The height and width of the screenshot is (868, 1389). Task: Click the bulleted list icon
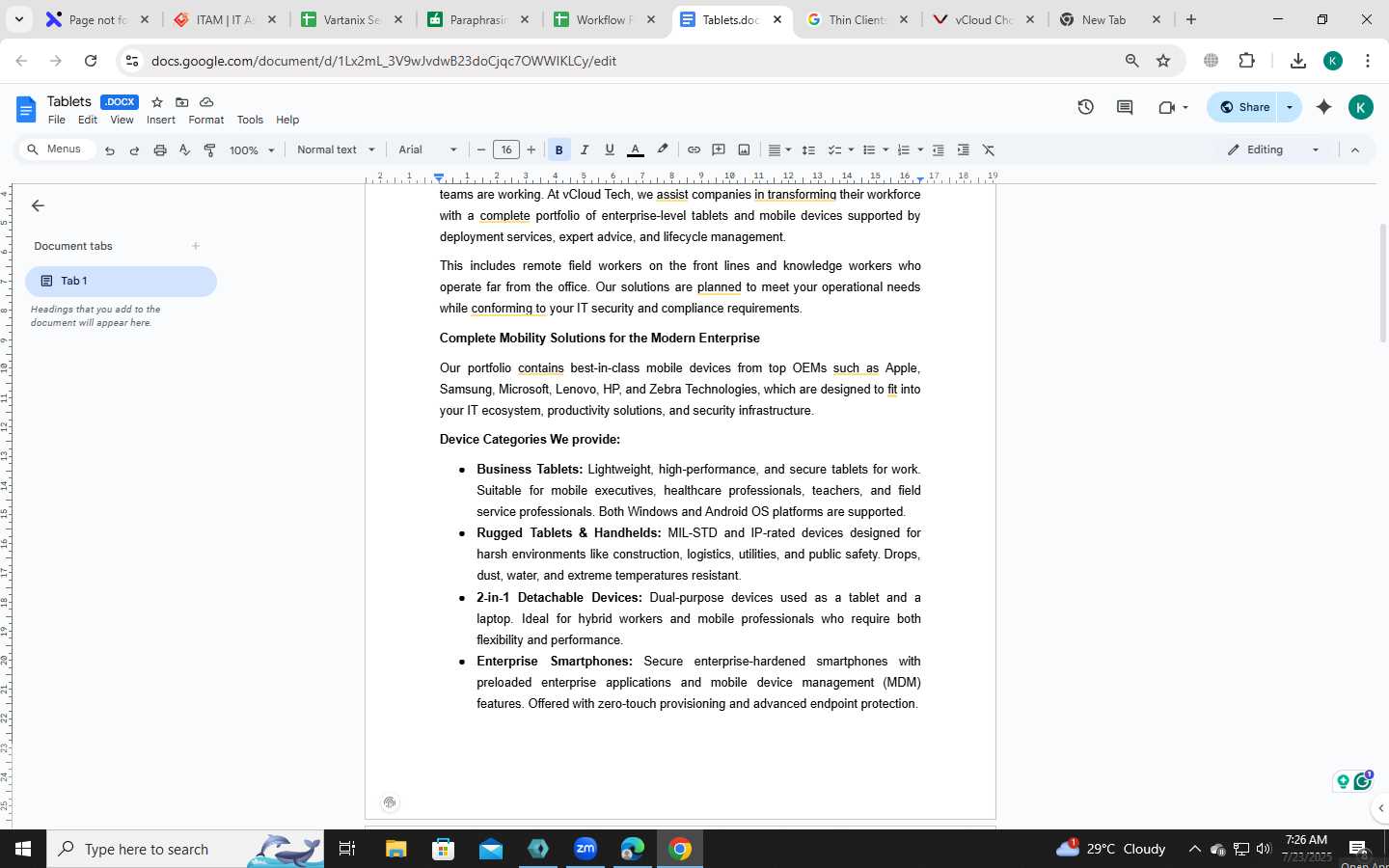click(x=868, y=150)
